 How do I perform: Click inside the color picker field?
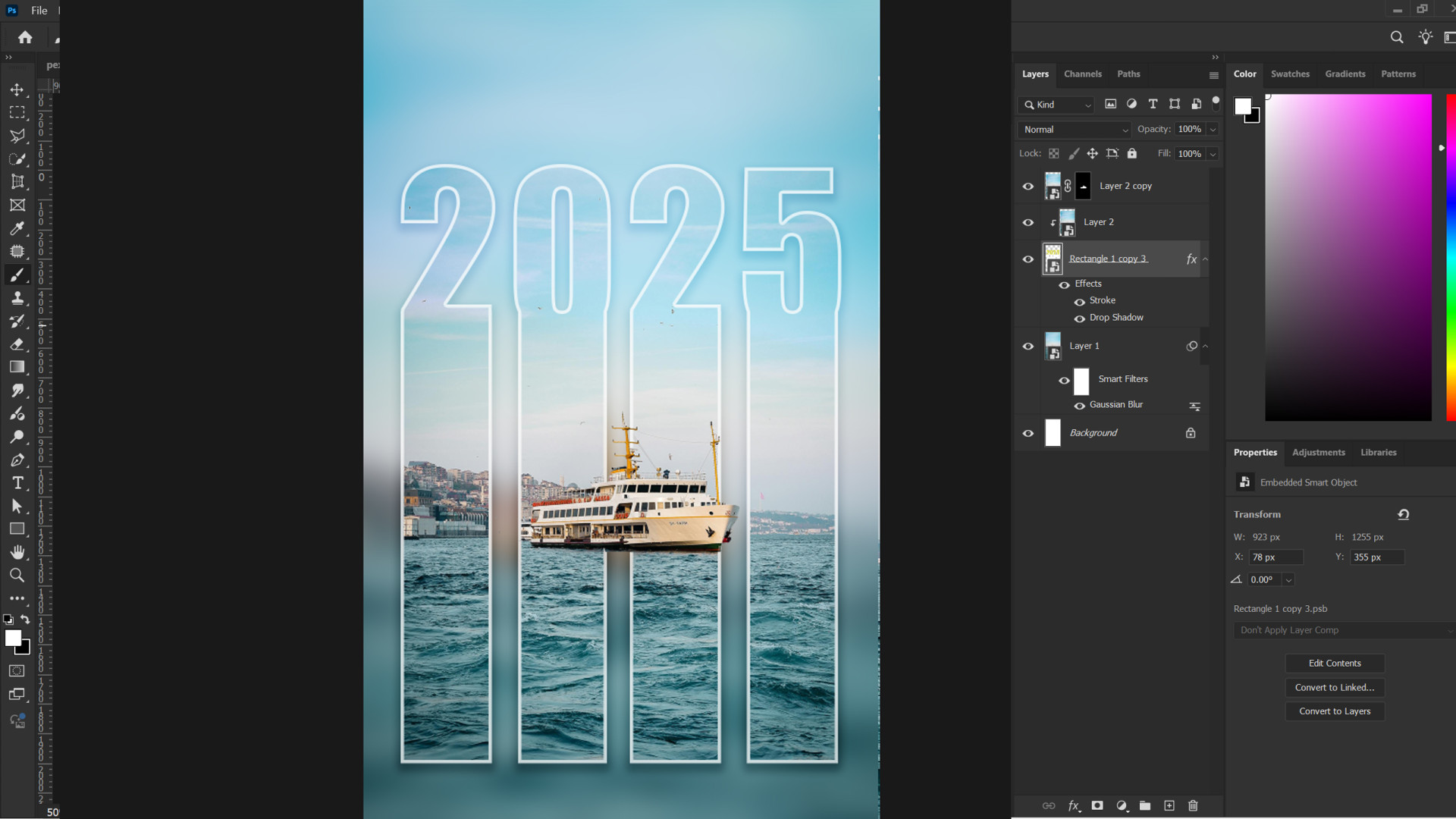tap(1348, 258)
